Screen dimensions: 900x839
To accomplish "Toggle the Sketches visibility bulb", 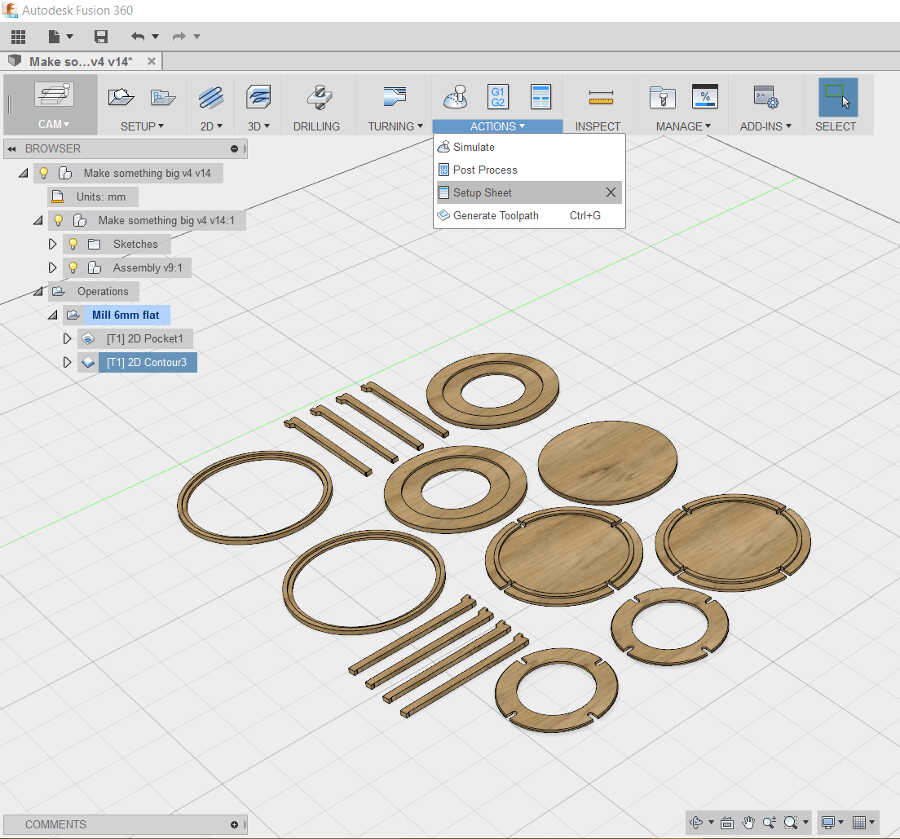I will pyautogui.click(x=73, y=244).
